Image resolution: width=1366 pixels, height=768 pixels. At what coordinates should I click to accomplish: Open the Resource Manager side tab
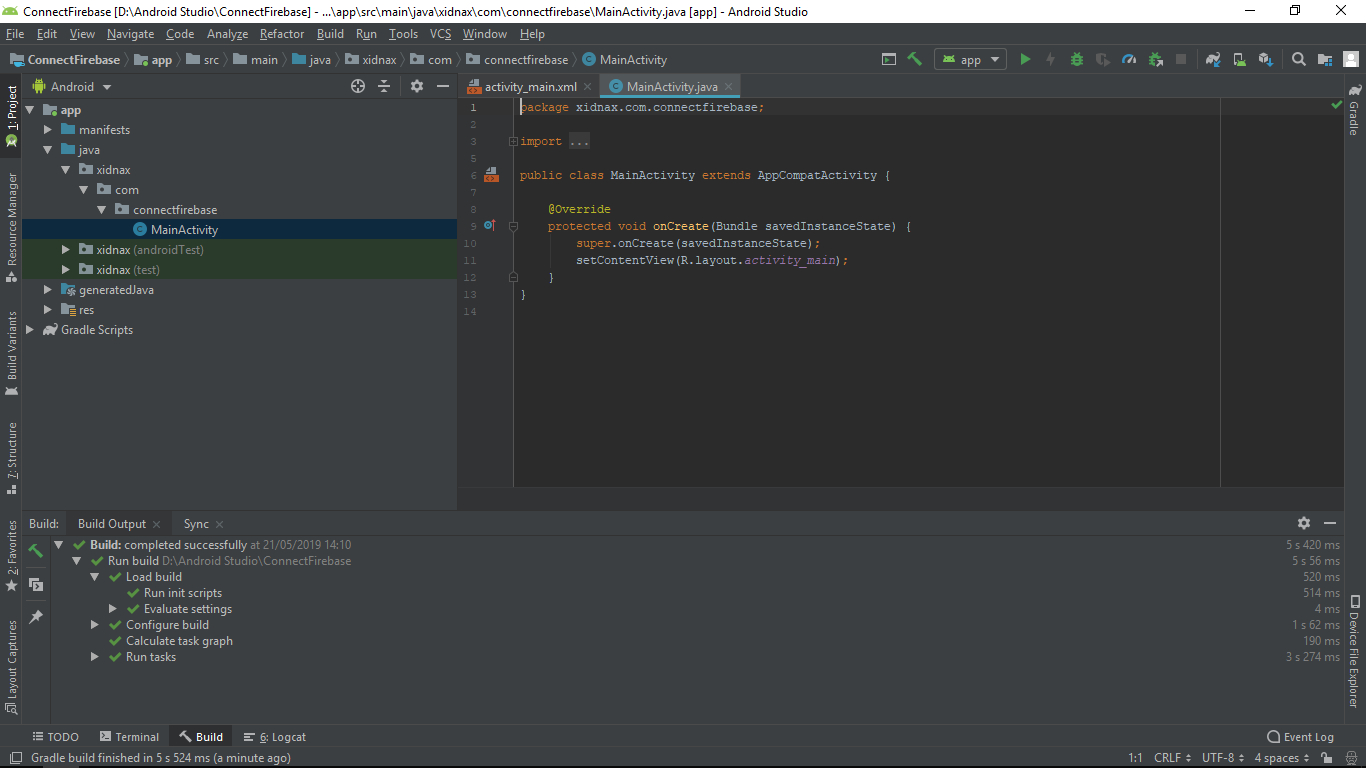click(12, 226)
